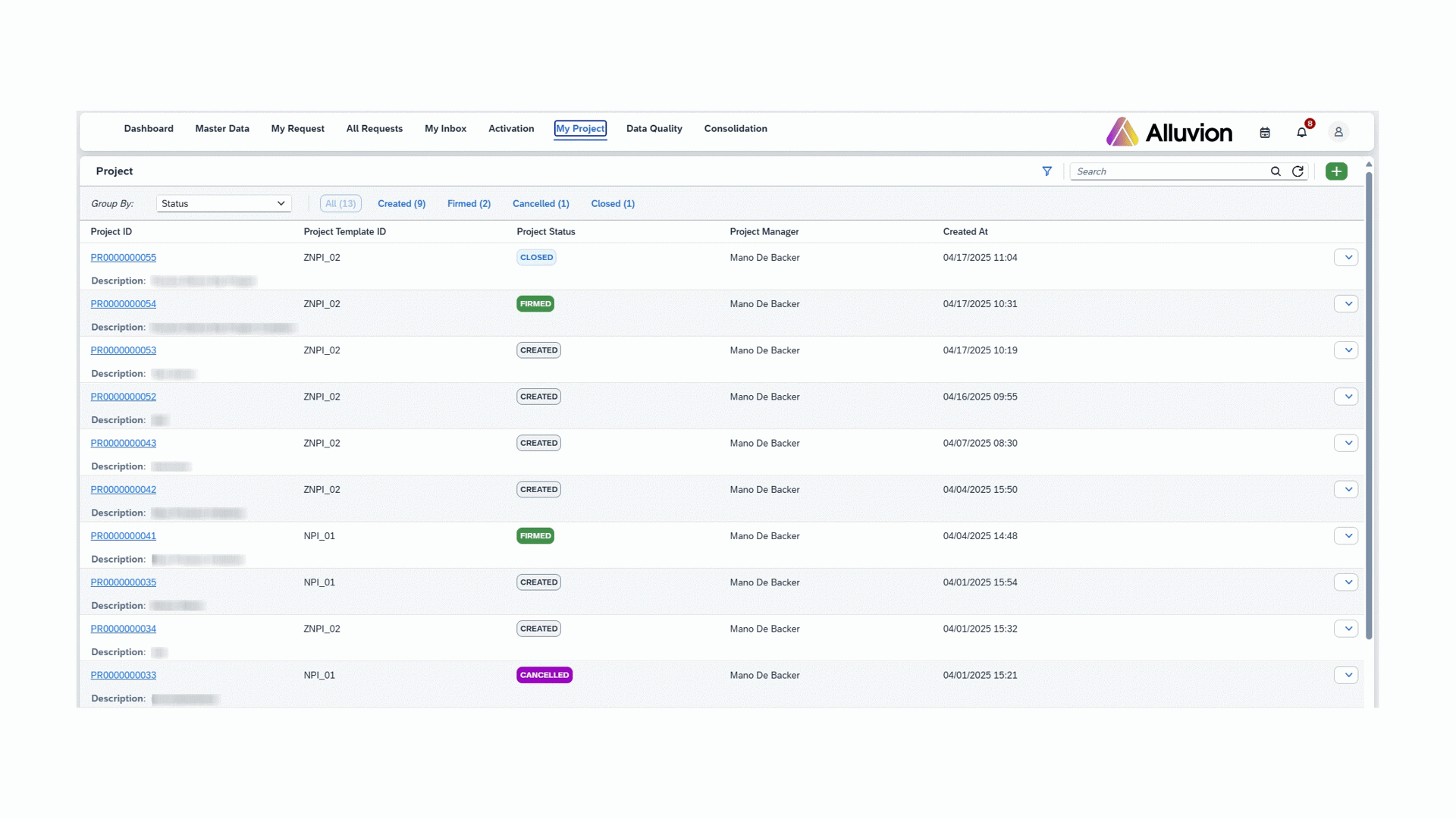1456x819 pixels.
Task: Click the vertical scrollbar of project list
Action: [x=1369, y=406]
